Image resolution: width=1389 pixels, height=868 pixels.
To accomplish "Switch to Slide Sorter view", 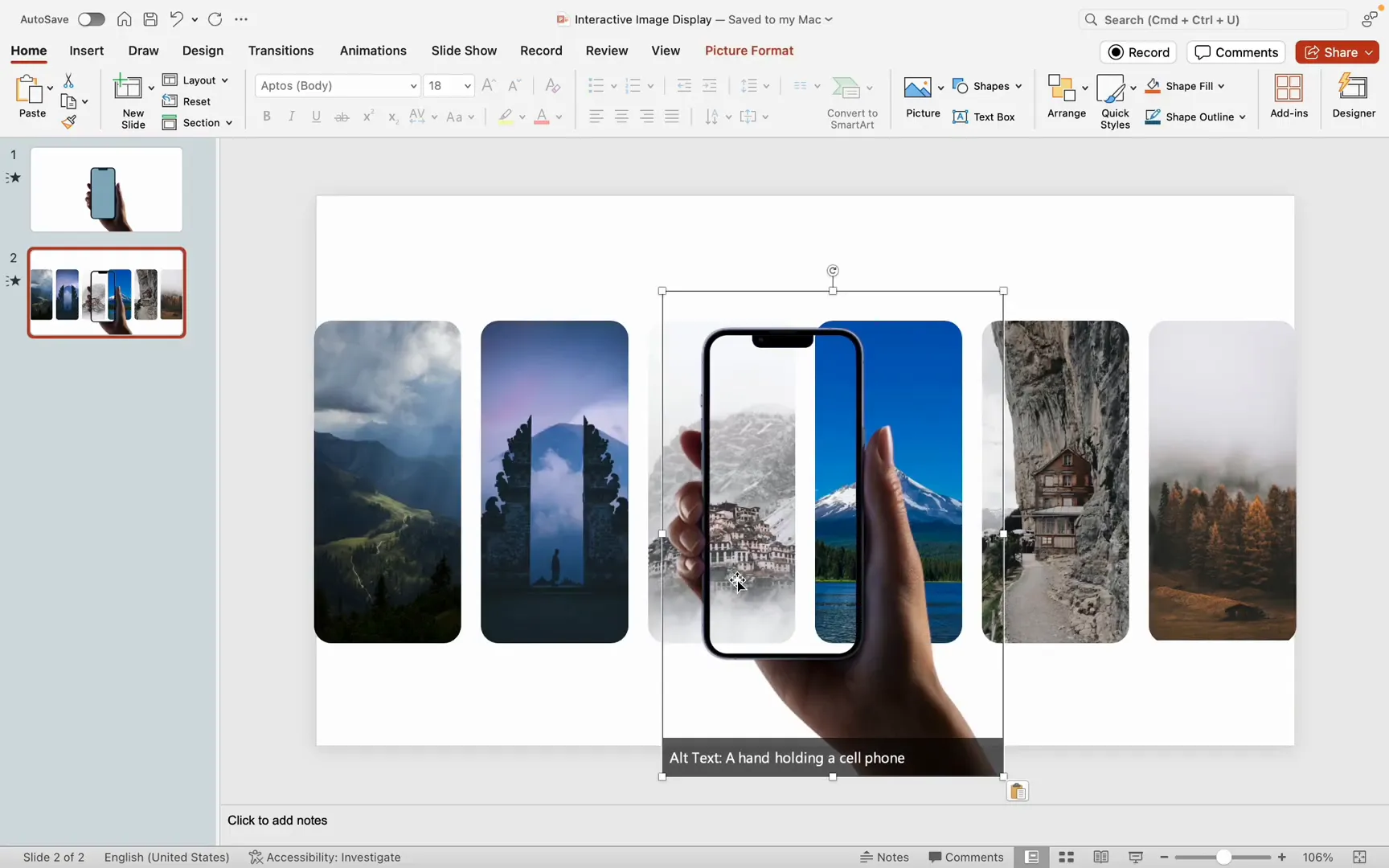I will pos(1067,858).
